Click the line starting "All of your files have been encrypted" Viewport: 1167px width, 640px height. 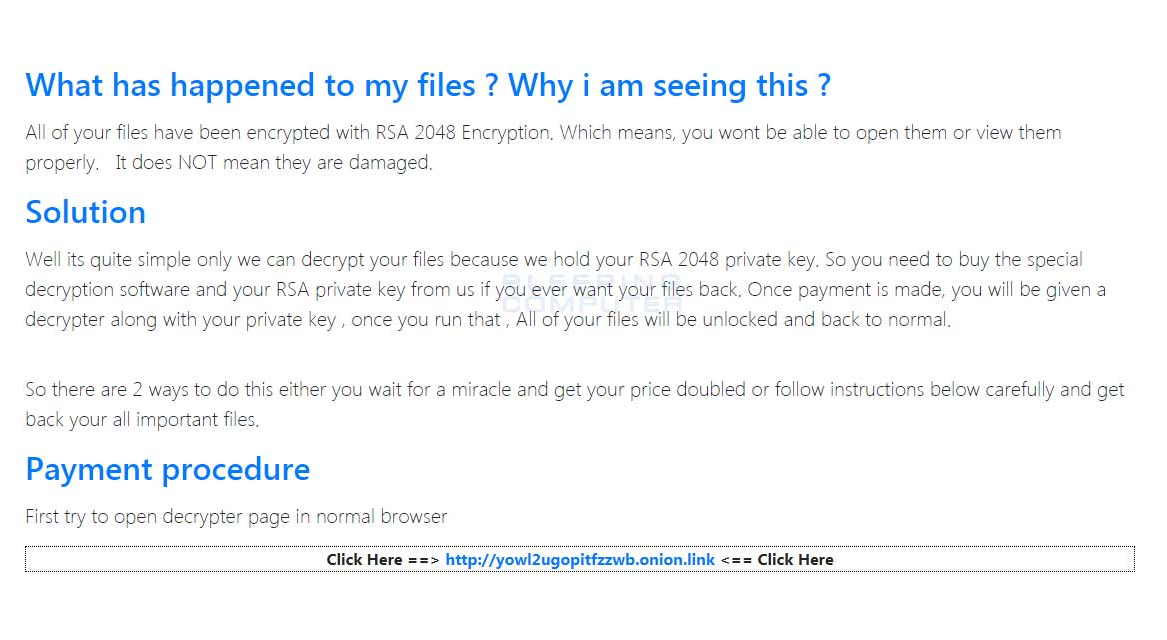543,132
